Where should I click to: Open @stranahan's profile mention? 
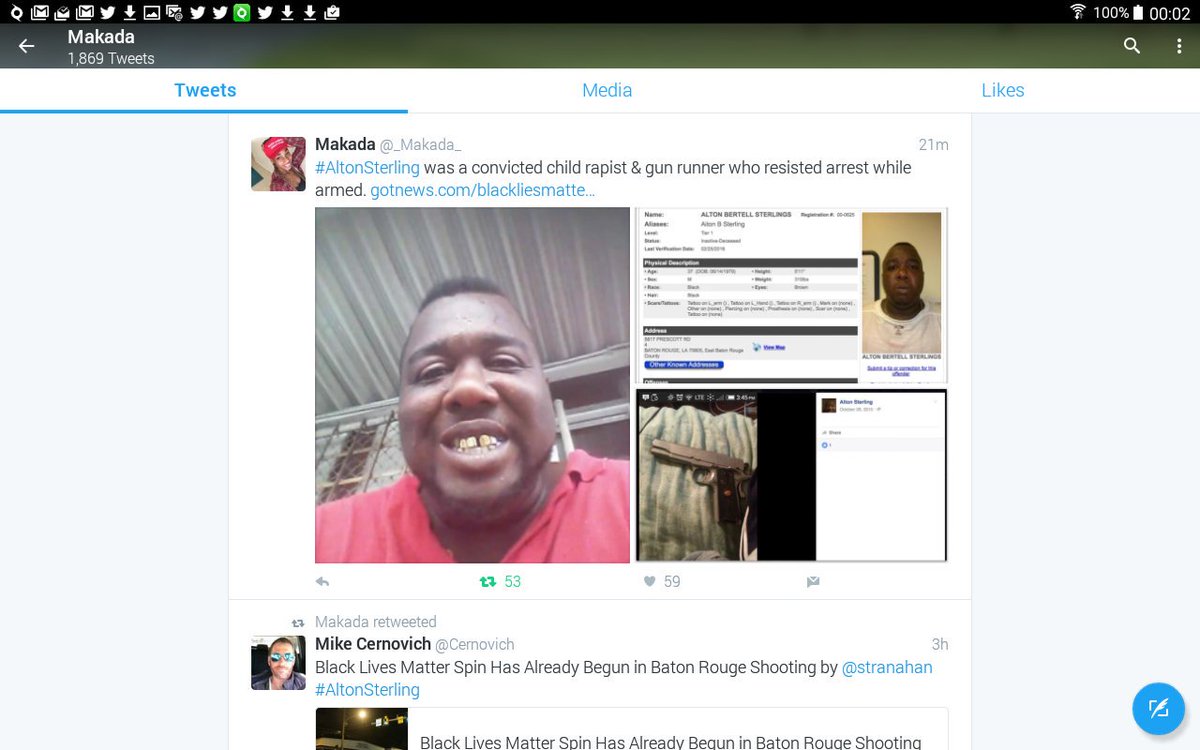(887, 668)
